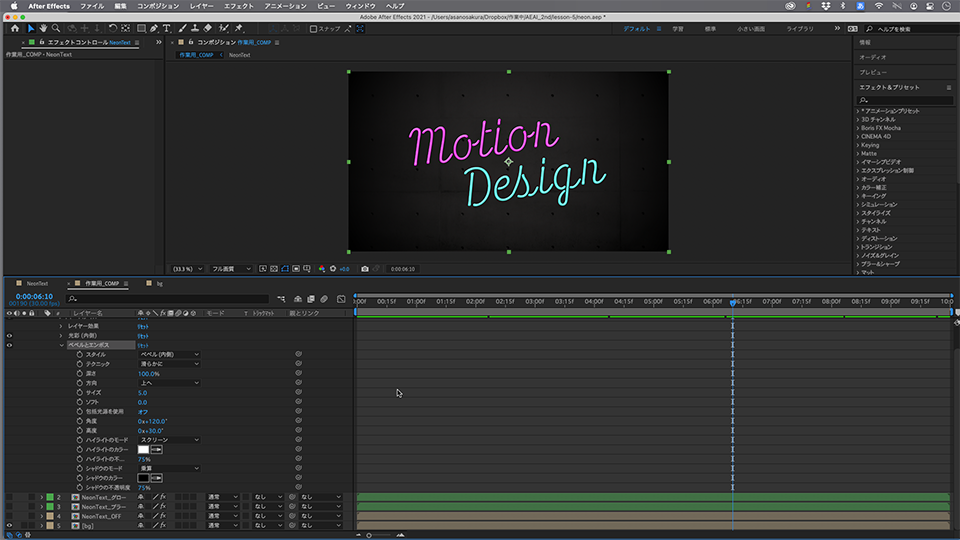Show NeonText_グロー layer visibility box
Screen dimensions: 960x540
[9, 497]
